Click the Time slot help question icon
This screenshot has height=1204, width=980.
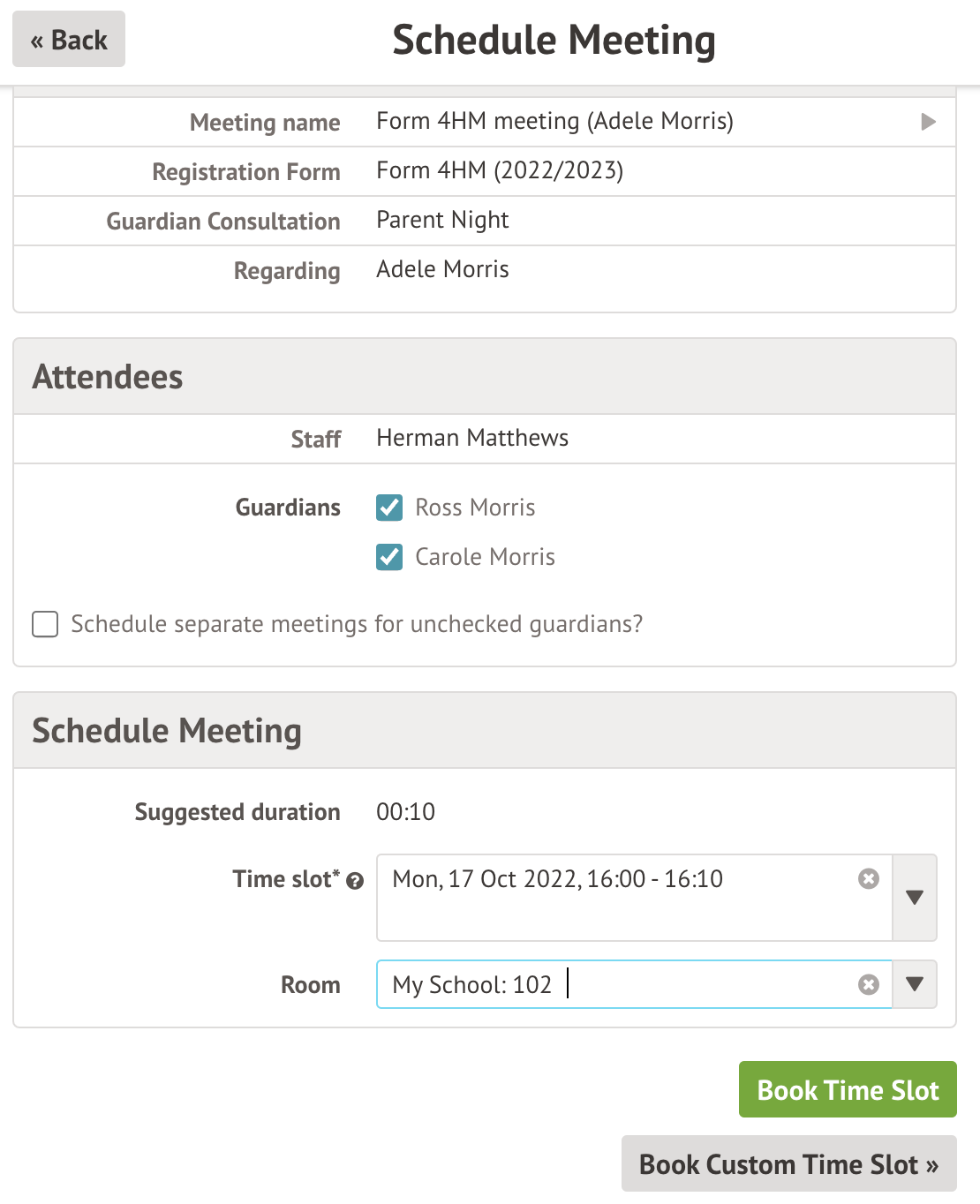[355, 881]
